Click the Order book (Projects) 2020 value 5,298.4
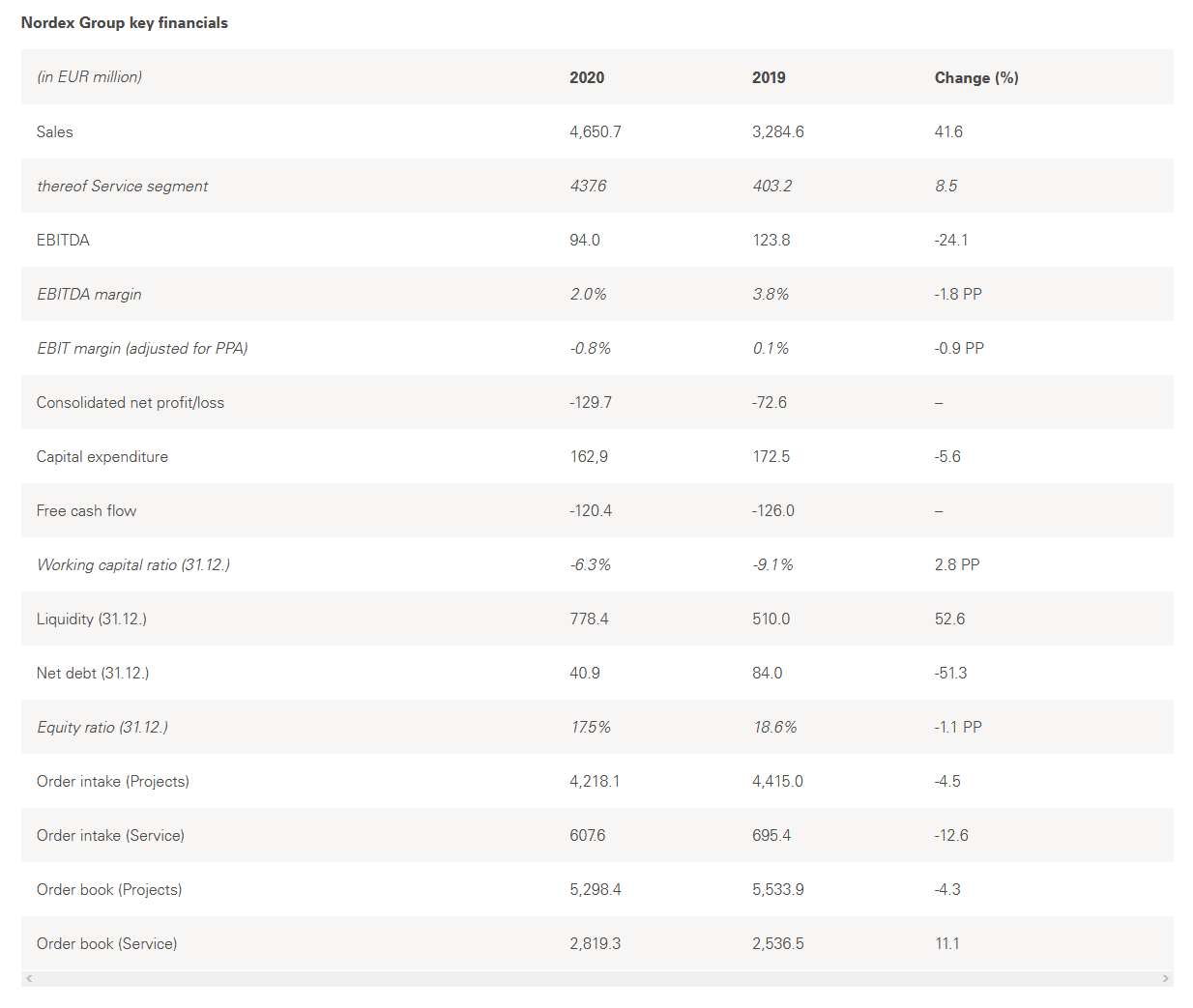 [596, 890]
